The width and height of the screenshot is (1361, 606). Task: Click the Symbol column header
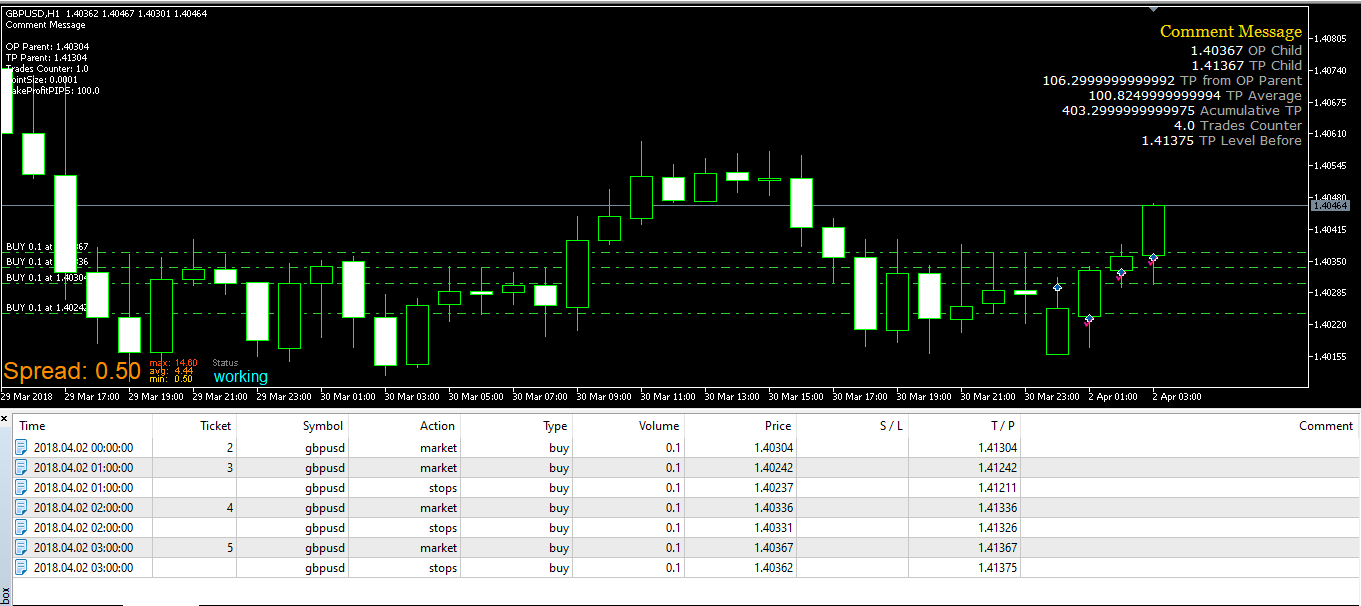323,426
